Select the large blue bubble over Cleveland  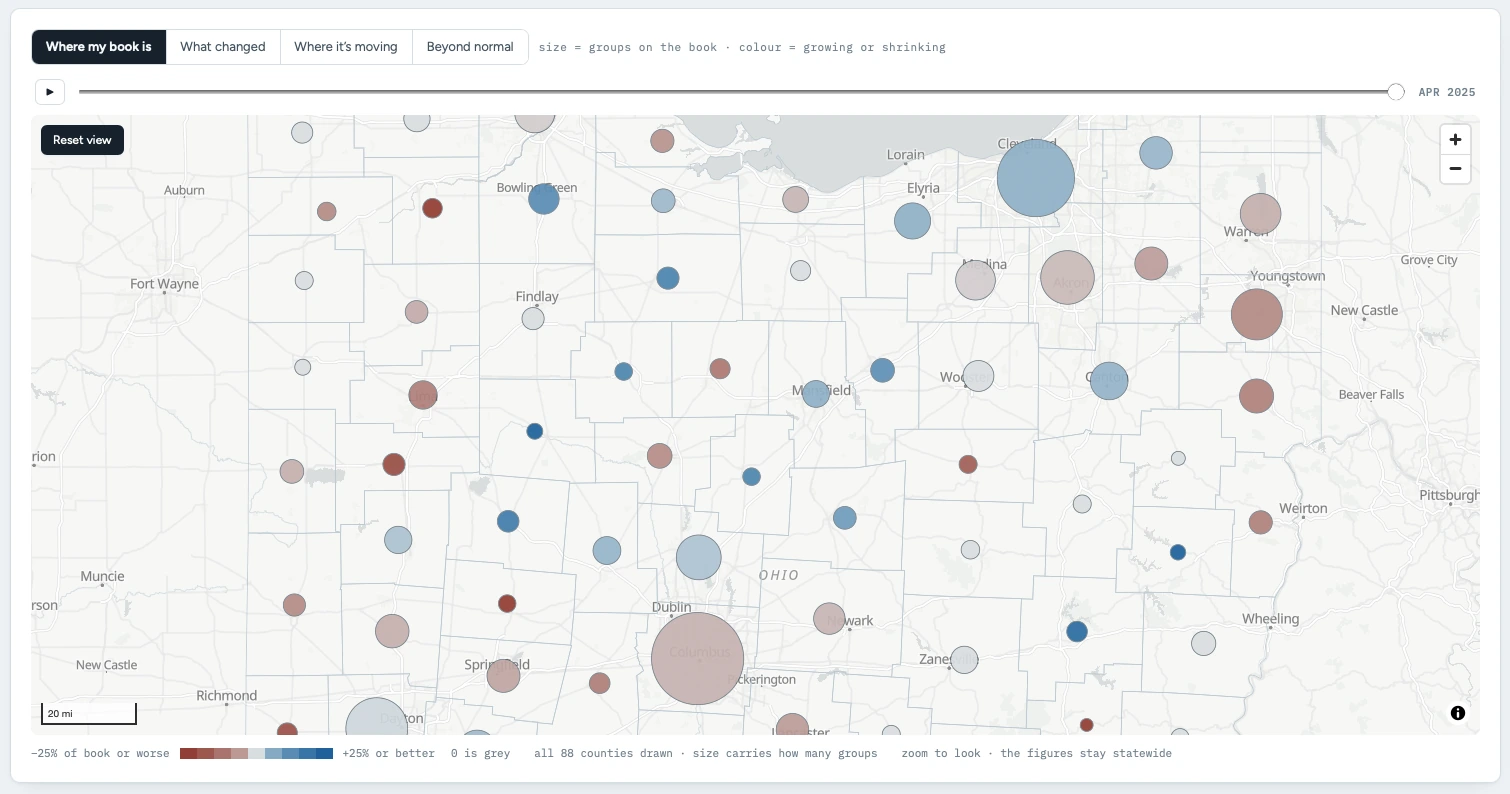point(1036,179)
